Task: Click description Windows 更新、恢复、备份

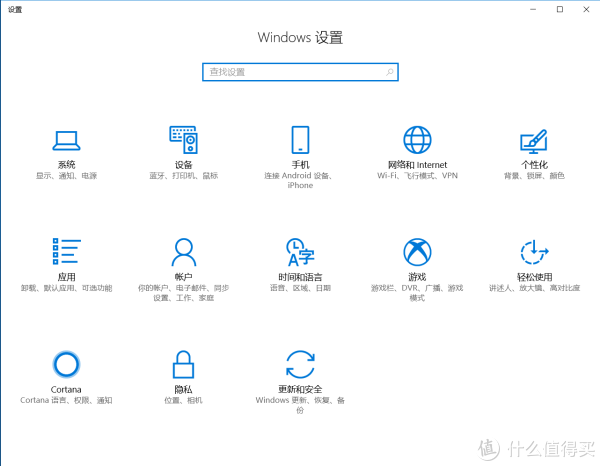Action: click(300, 405)
